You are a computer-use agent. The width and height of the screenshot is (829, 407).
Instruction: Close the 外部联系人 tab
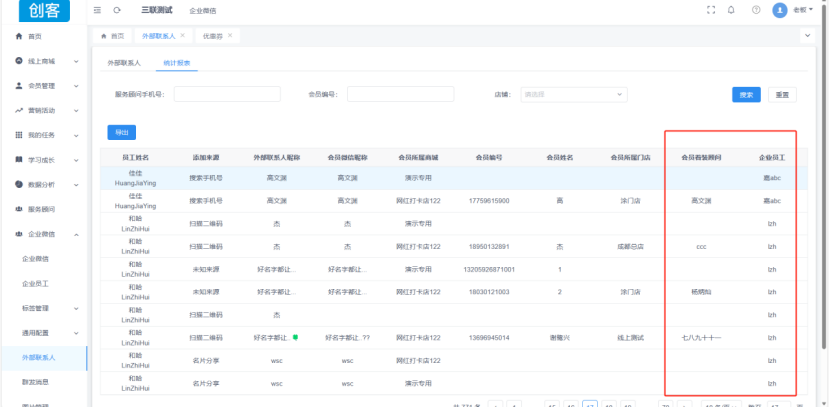pyautogui.click(x=182, y=35)
